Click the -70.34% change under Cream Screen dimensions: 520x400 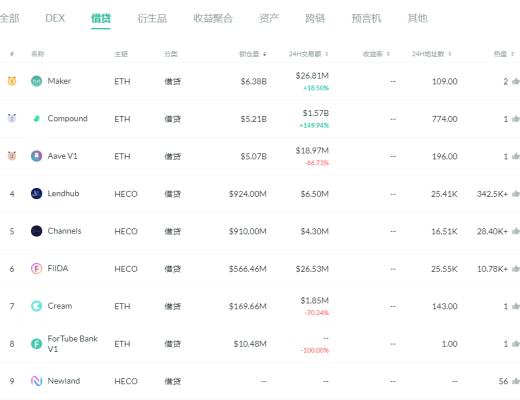[x=317, y=313]
